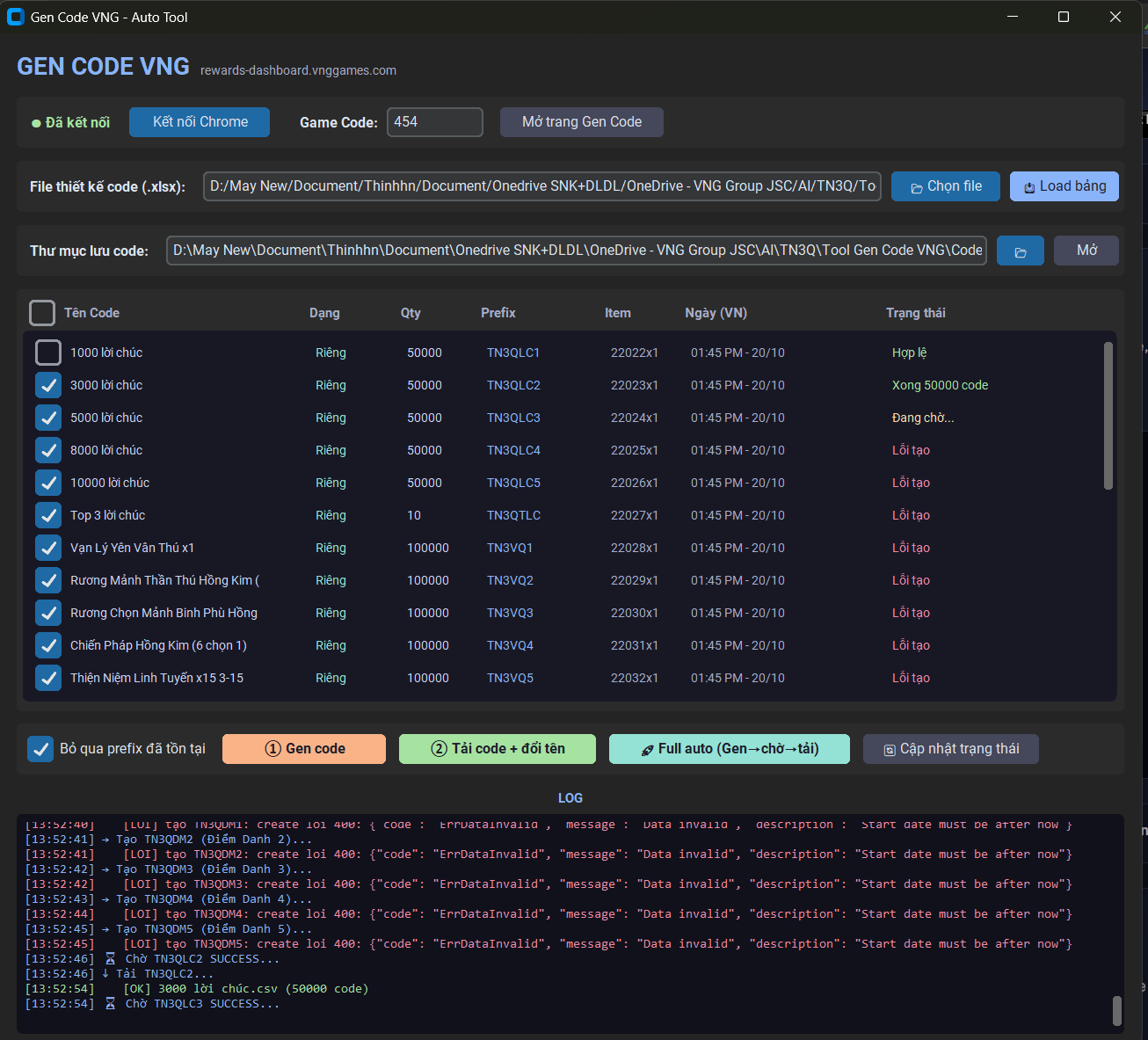Viewport: 1148px width, 1040px height.
Task: Click the Hợp lệ status cell
Action: point(910,353)
